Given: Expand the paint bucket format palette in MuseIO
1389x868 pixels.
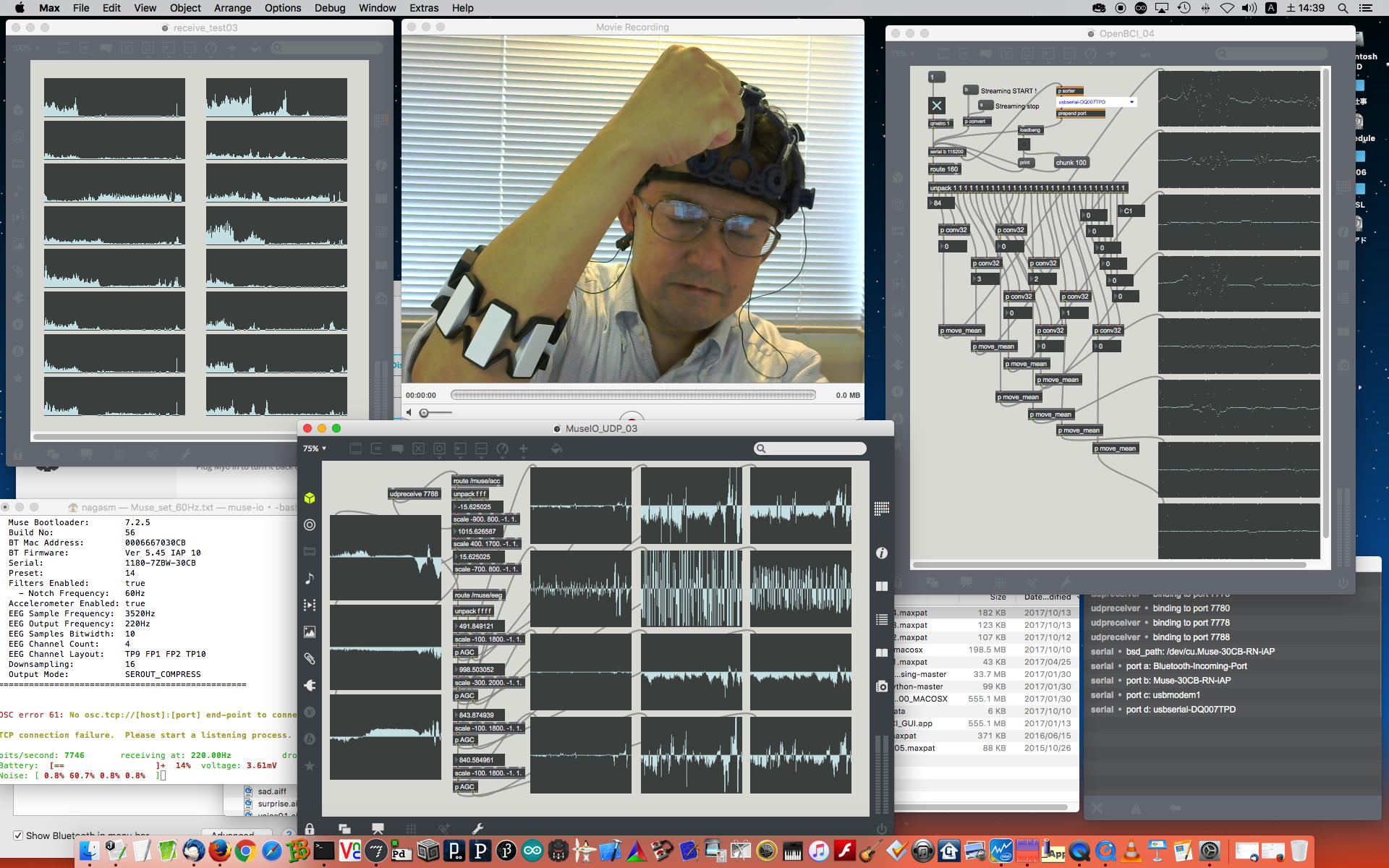Looking at the screenshot, I should 556,448.
